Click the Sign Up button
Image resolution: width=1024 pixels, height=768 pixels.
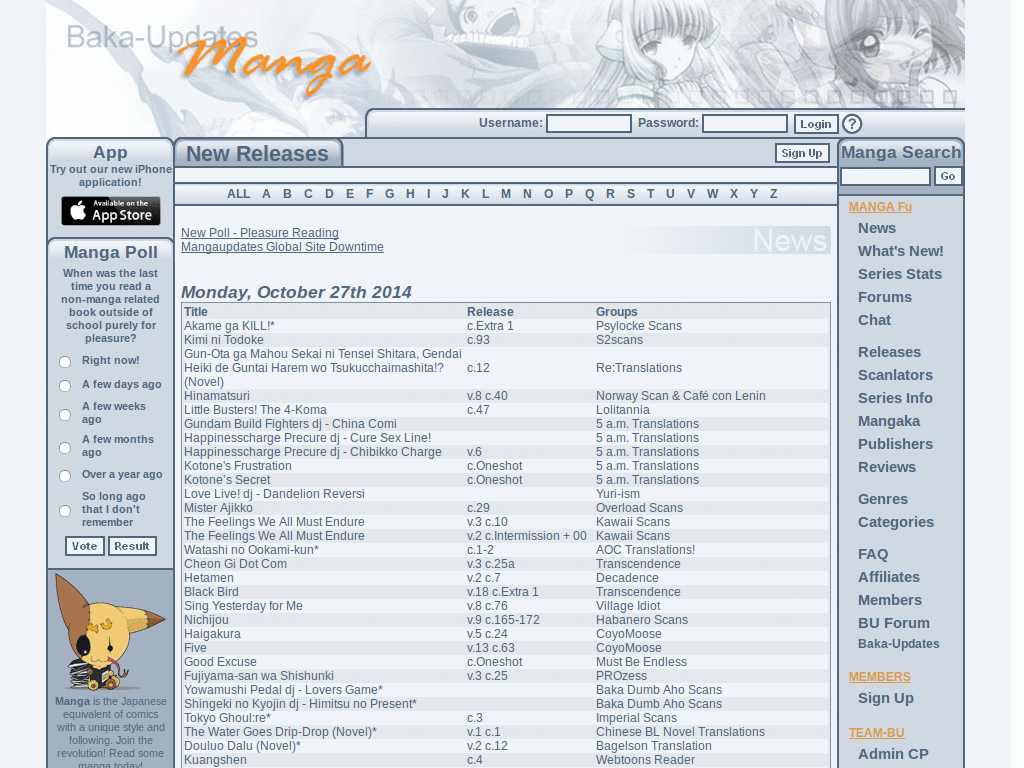(x=801, y=153)
